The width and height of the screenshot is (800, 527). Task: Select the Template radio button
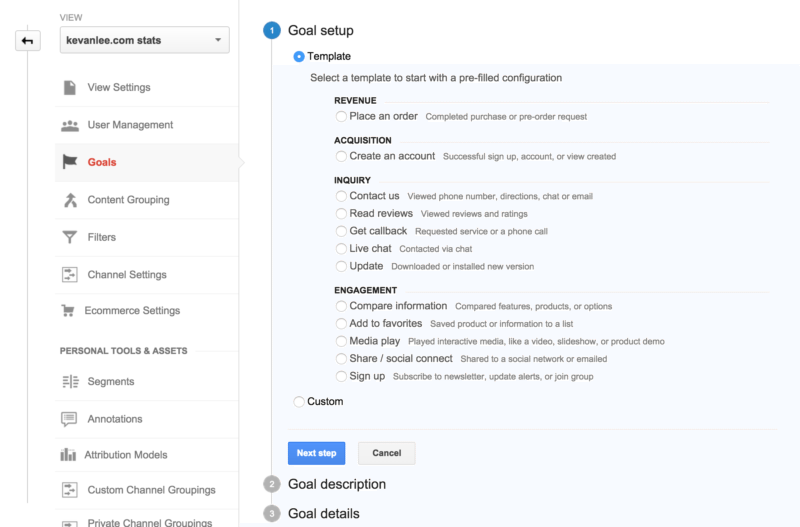tap(299, 57)
